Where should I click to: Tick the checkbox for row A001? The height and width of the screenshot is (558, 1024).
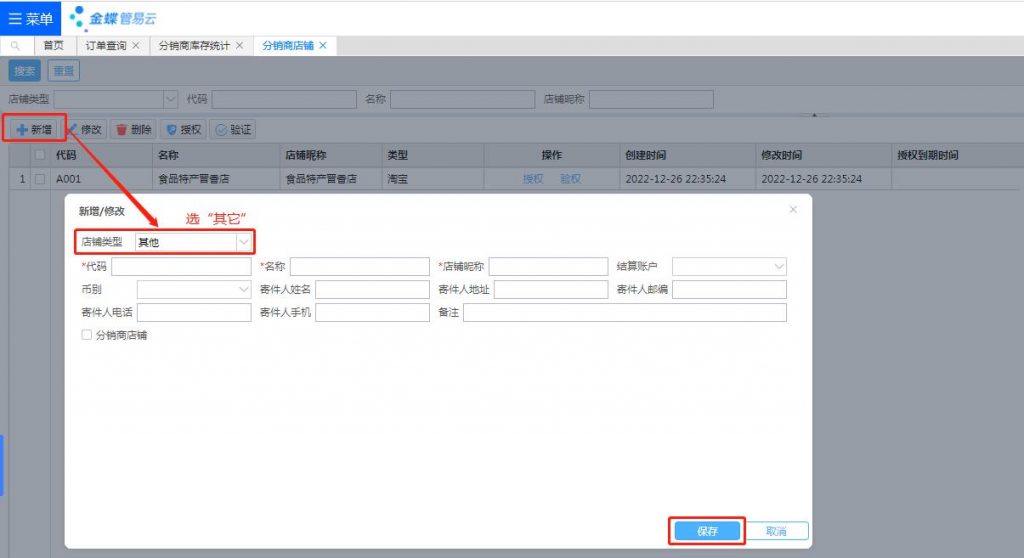coord(40,180)
